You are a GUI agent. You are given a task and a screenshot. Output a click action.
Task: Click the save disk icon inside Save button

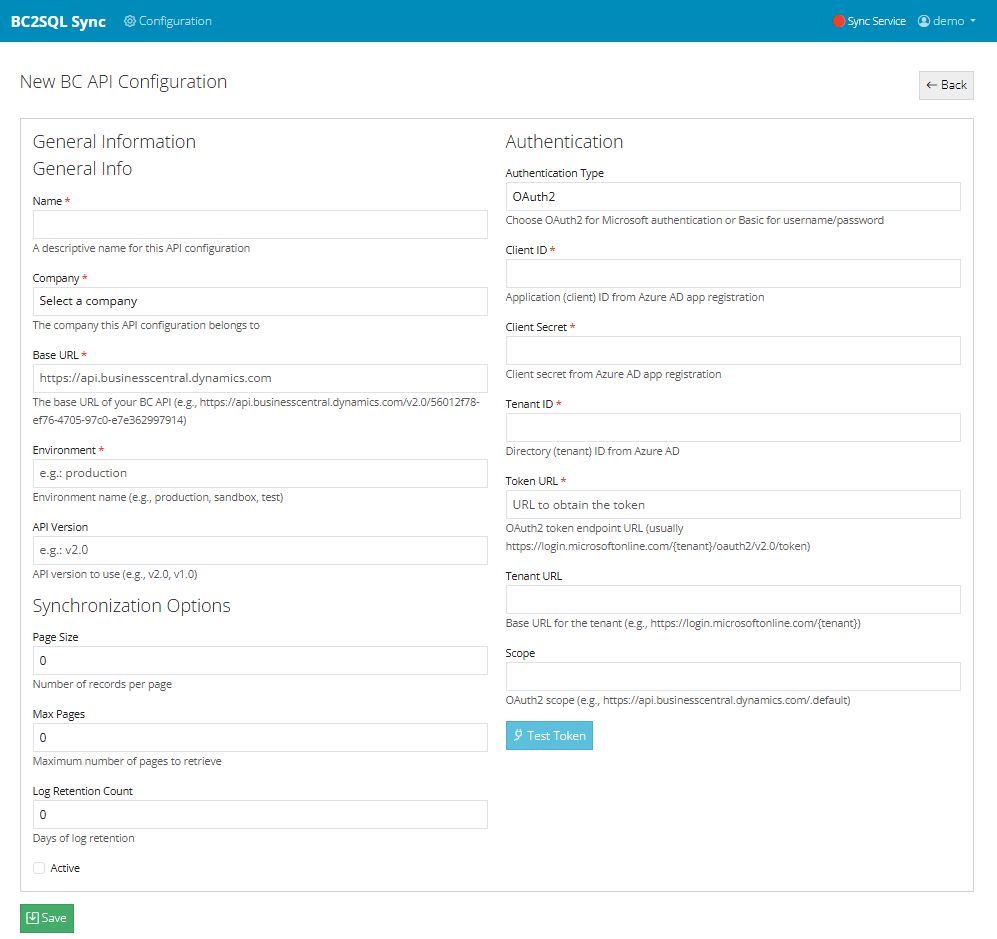tap(33, 917)
